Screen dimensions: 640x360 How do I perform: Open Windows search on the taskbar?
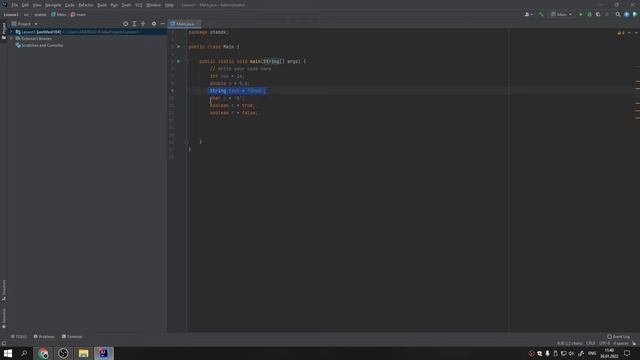point(24,353)
